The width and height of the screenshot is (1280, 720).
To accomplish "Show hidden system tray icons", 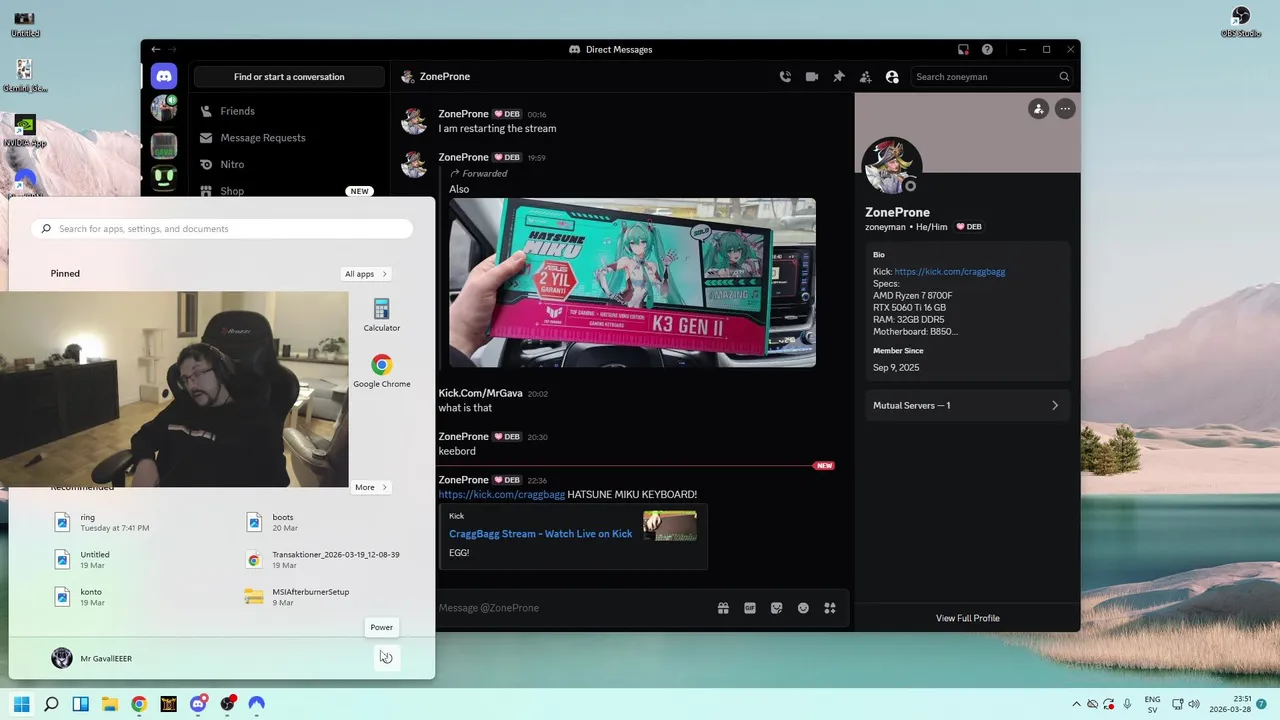I will pos(1077,704).
